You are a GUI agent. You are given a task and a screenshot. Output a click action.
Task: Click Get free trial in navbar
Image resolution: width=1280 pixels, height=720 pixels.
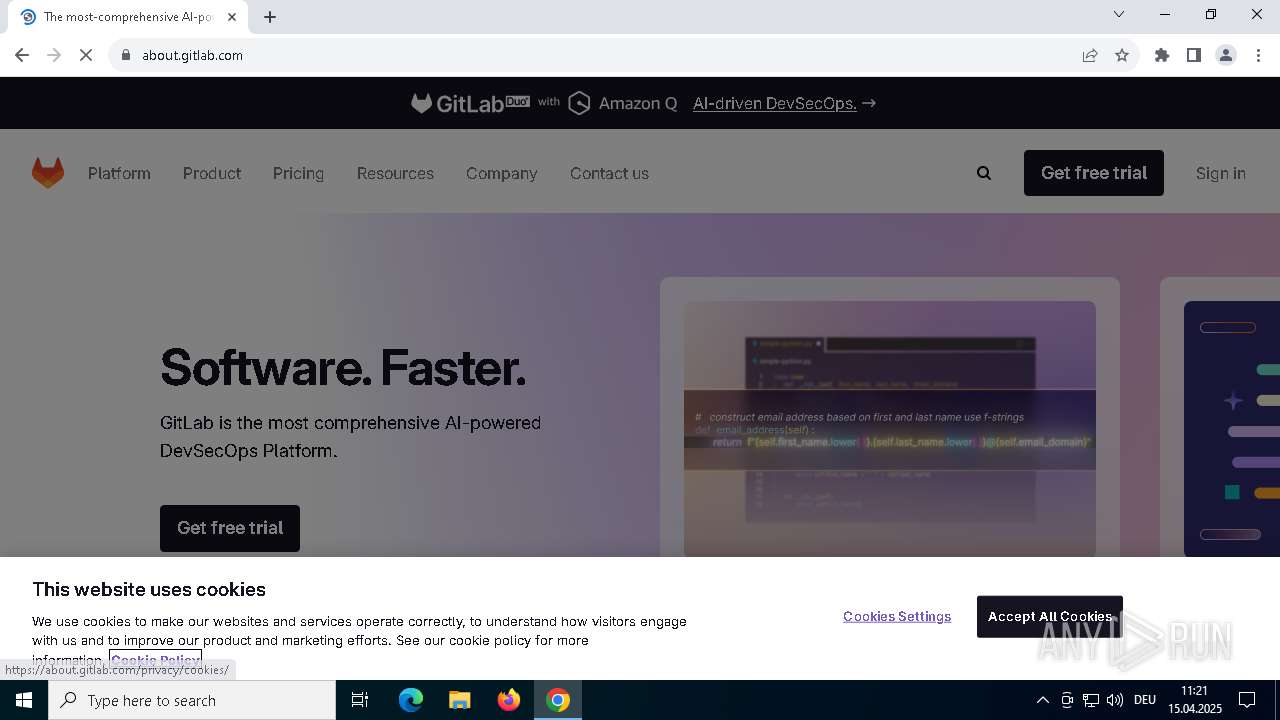coord(1094,173)
